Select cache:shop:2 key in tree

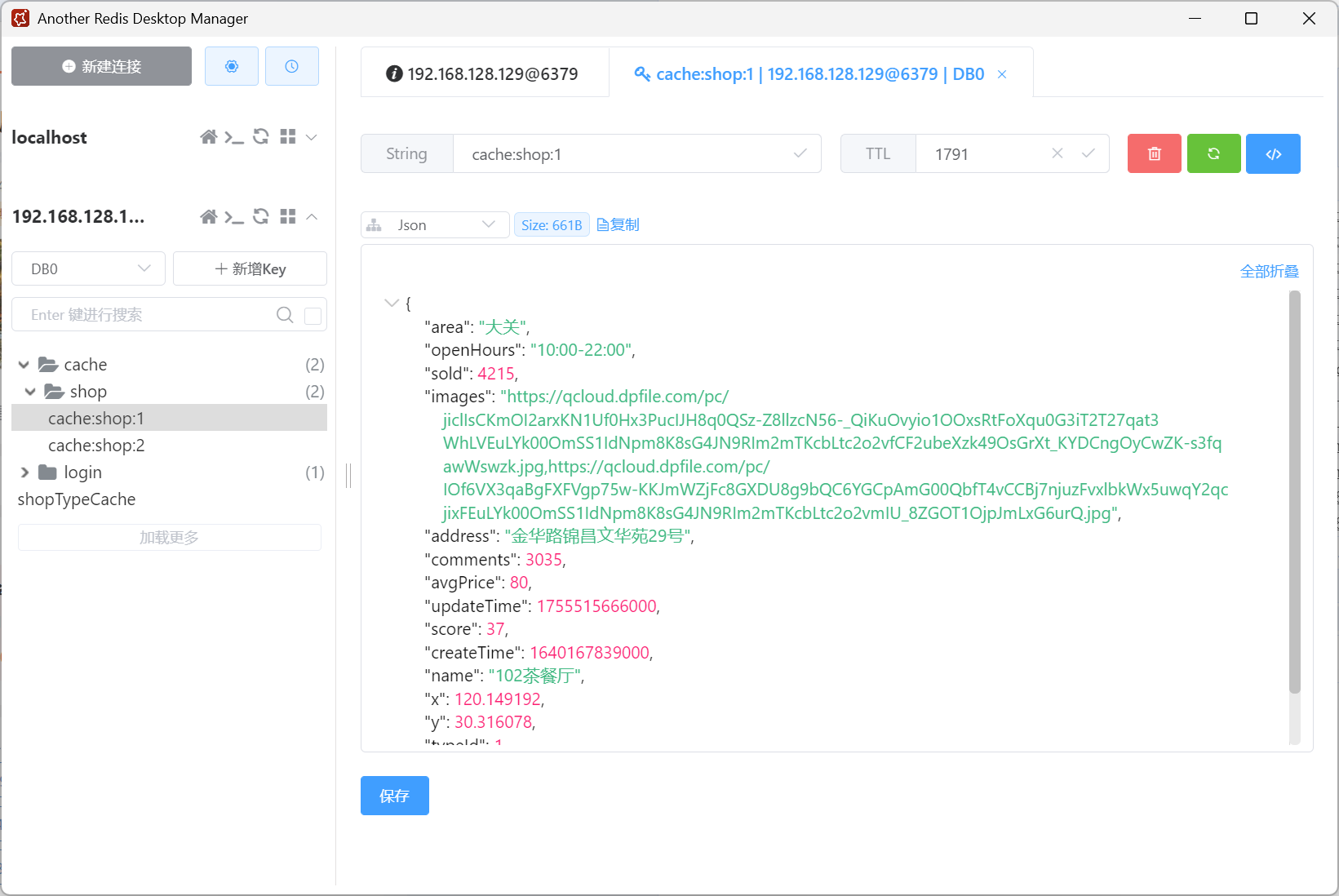pyautogui.click(x=96, y=446)
